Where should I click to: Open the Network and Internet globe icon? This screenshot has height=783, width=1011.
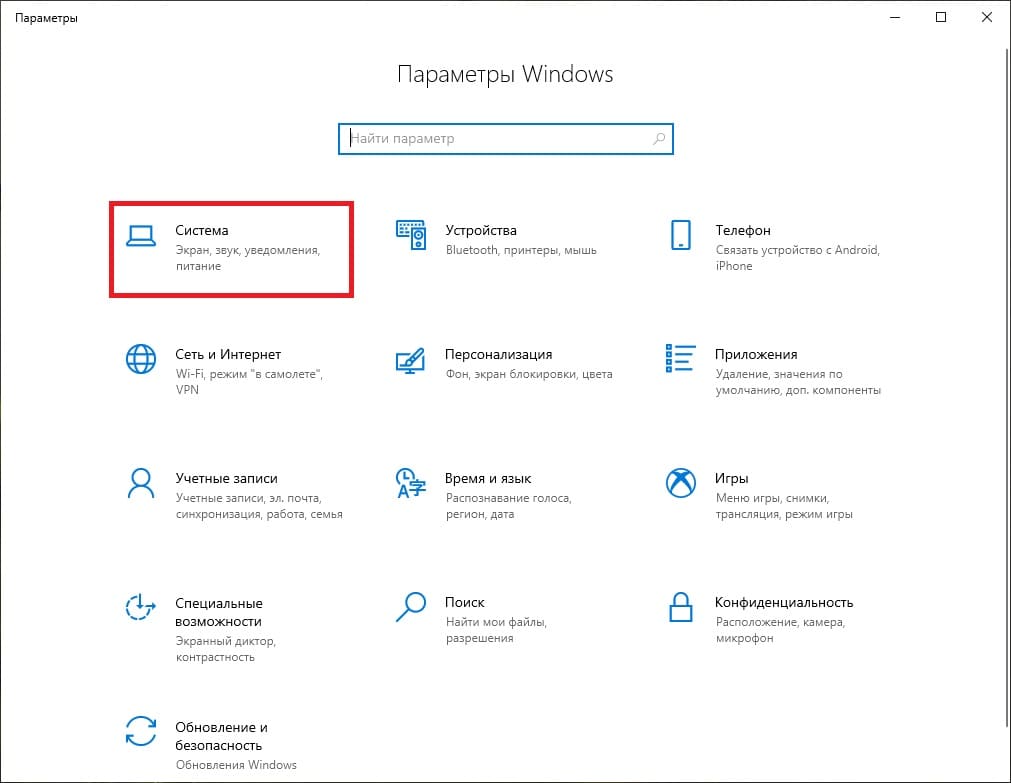141,359
